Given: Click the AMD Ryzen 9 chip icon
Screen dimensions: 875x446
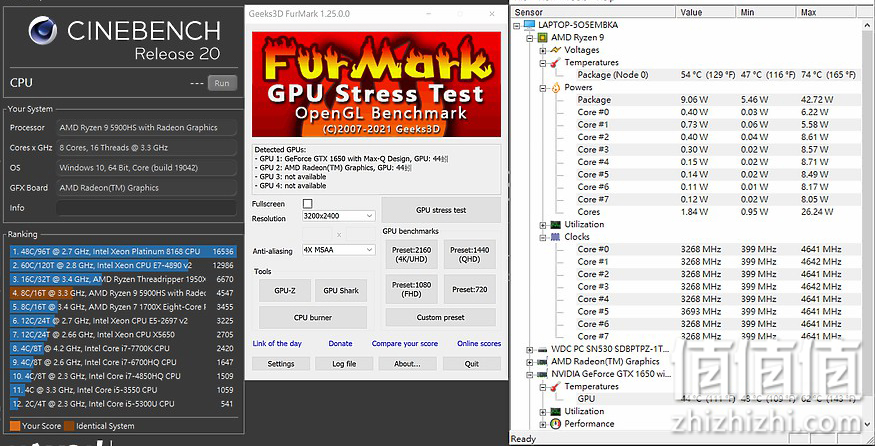Looking at the screenshot, I should pos(542,37).
